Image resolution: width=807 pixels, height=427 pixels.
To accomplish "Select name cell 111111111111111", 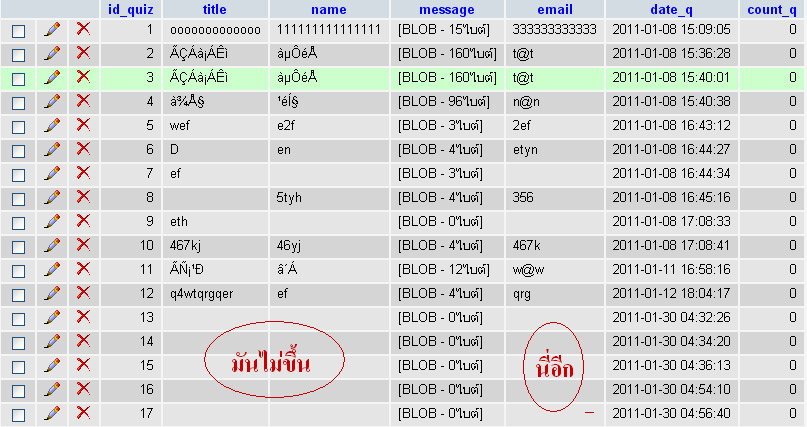I will [x=329, y=30].
